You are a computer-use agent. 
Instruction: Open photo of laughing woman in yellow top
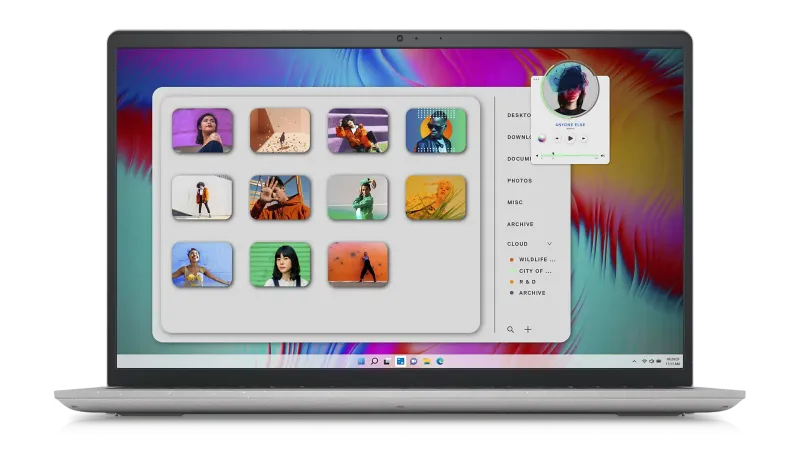pos(203,264)
